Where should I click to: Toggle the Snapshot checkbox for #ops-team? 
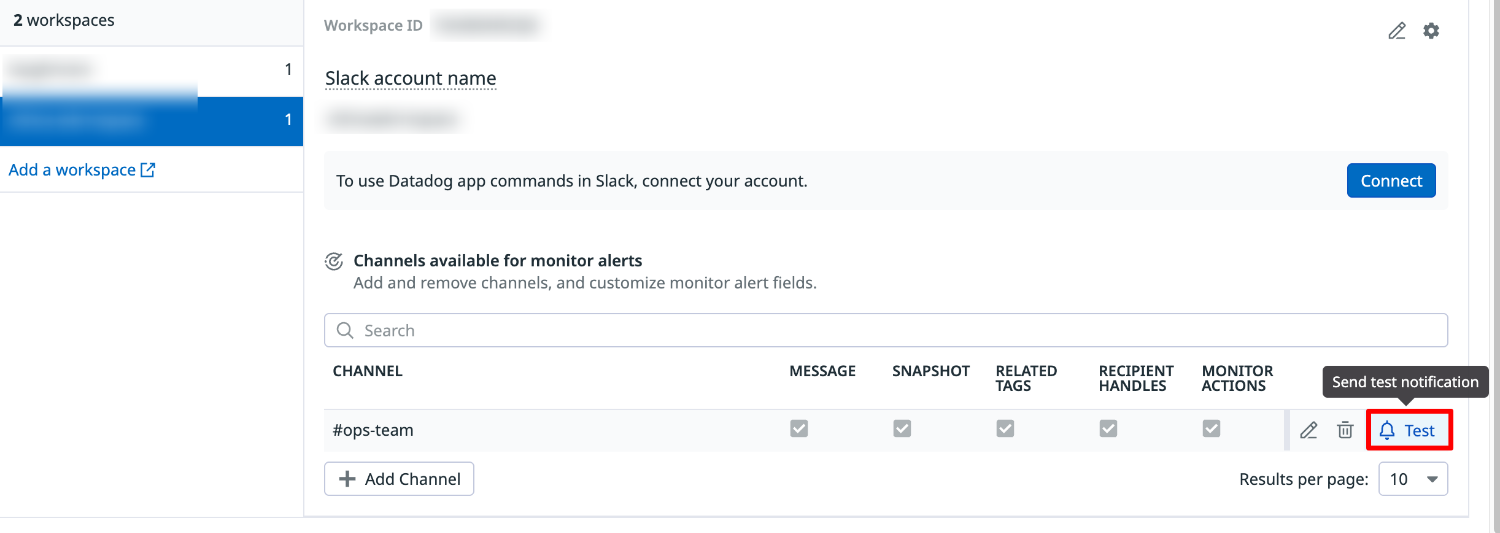click(x=902, y=429)
